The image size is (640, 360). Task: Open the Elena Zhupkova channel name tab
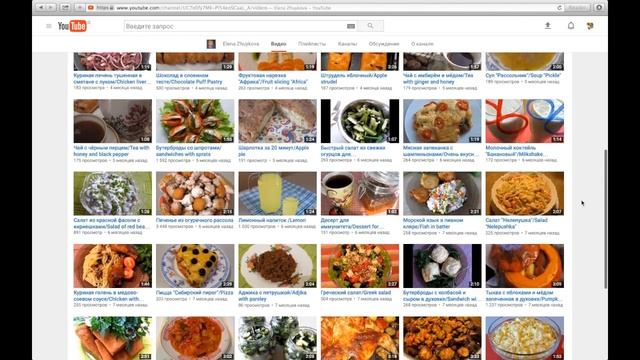point(241,44)
